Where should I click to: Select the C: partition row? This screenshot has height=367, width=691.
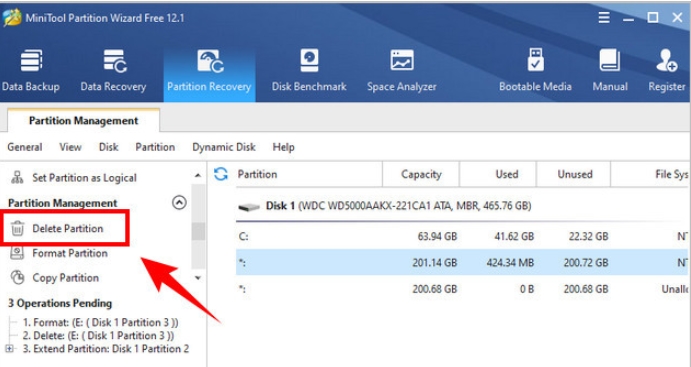pos(462,237)
